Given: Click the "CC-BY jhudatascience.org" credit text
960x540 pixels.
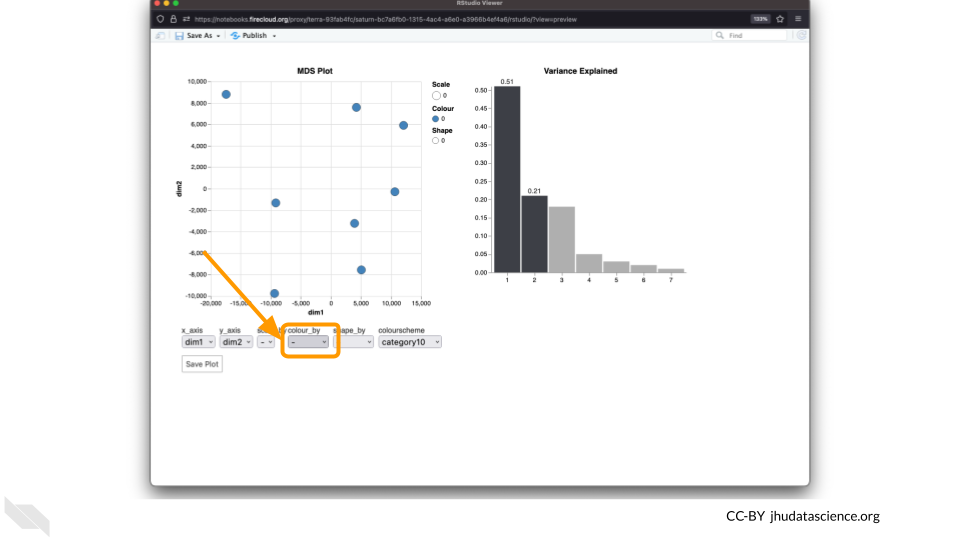Looking at the screenshot, I should point(803,516).
